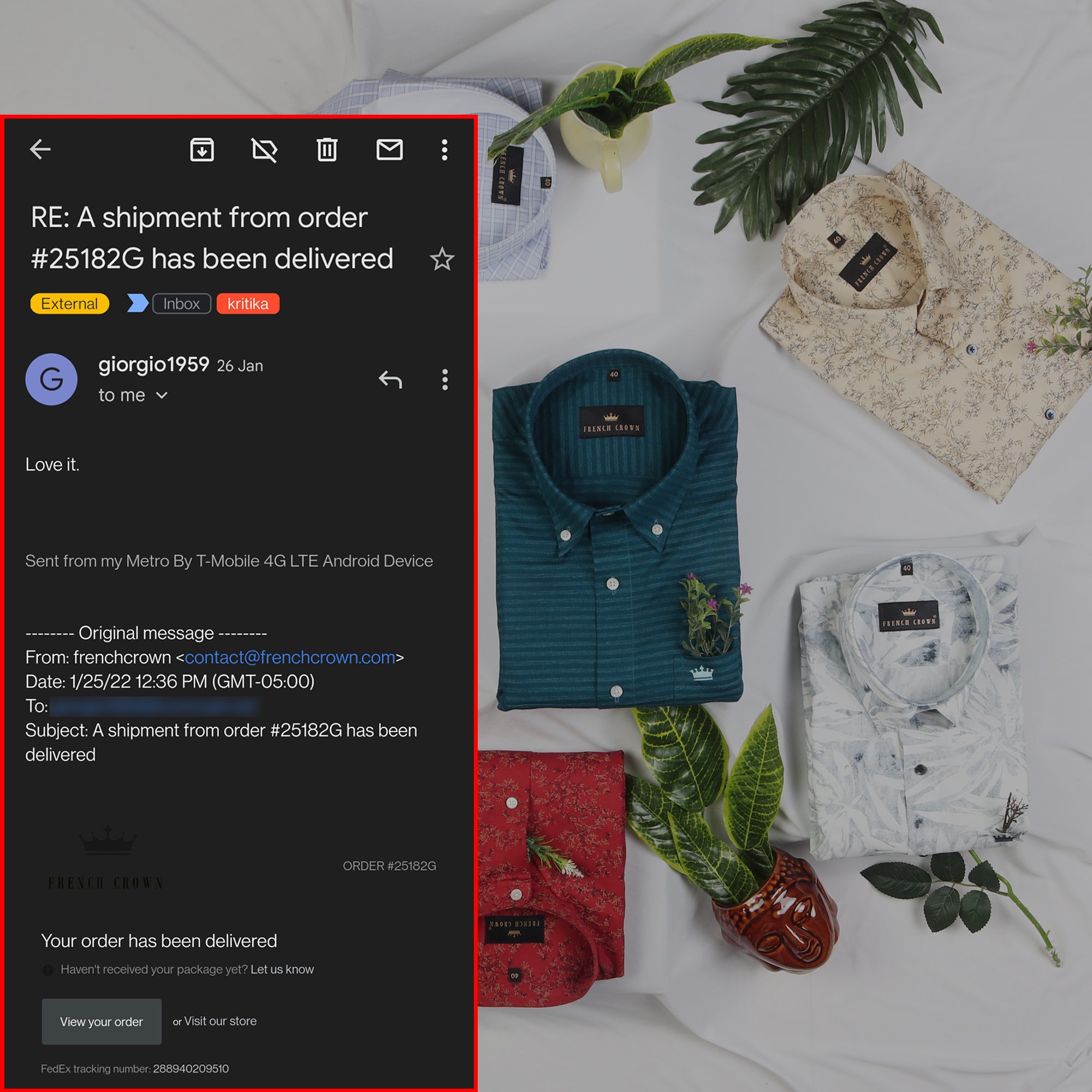
Task: Click the Let us know link
Action: (x=282, y=969)
